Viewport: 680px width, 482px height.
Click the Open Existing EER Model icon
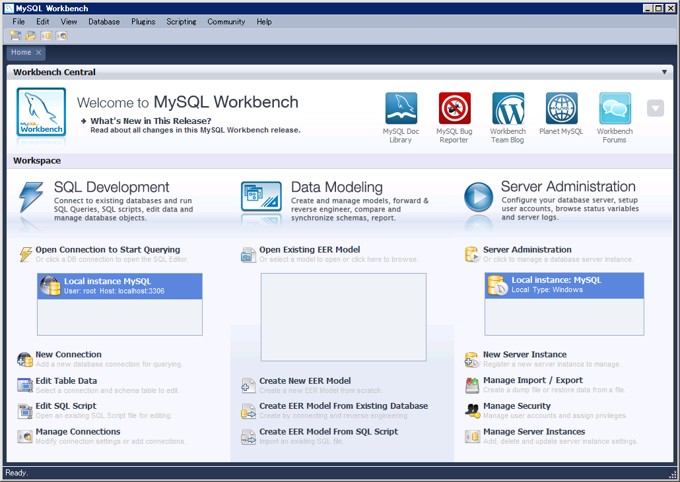248,255
